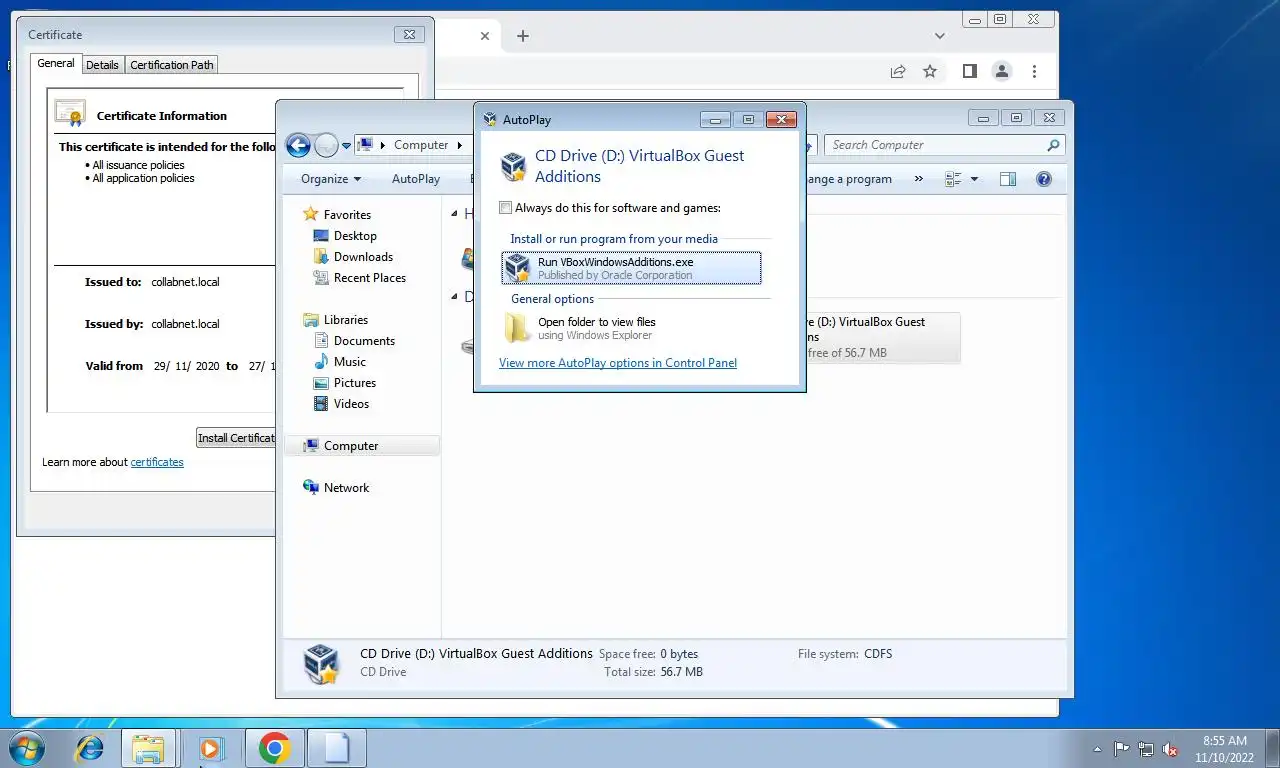The image size is (1280, 768).
Task: Click the muted volume tray icon
Action: 1170,749
